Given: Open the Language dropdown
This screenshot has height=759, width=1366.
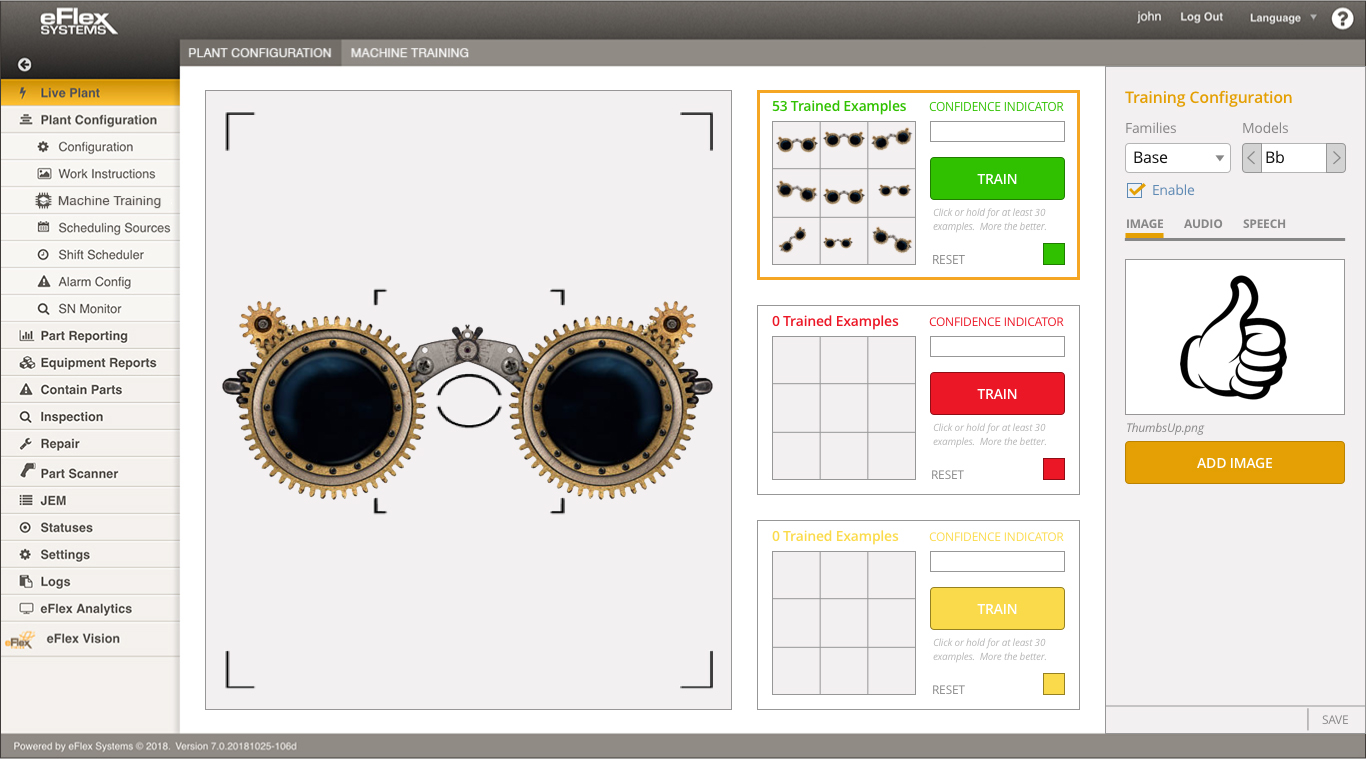Looking at the screenshot, I should click(1283, 18).
